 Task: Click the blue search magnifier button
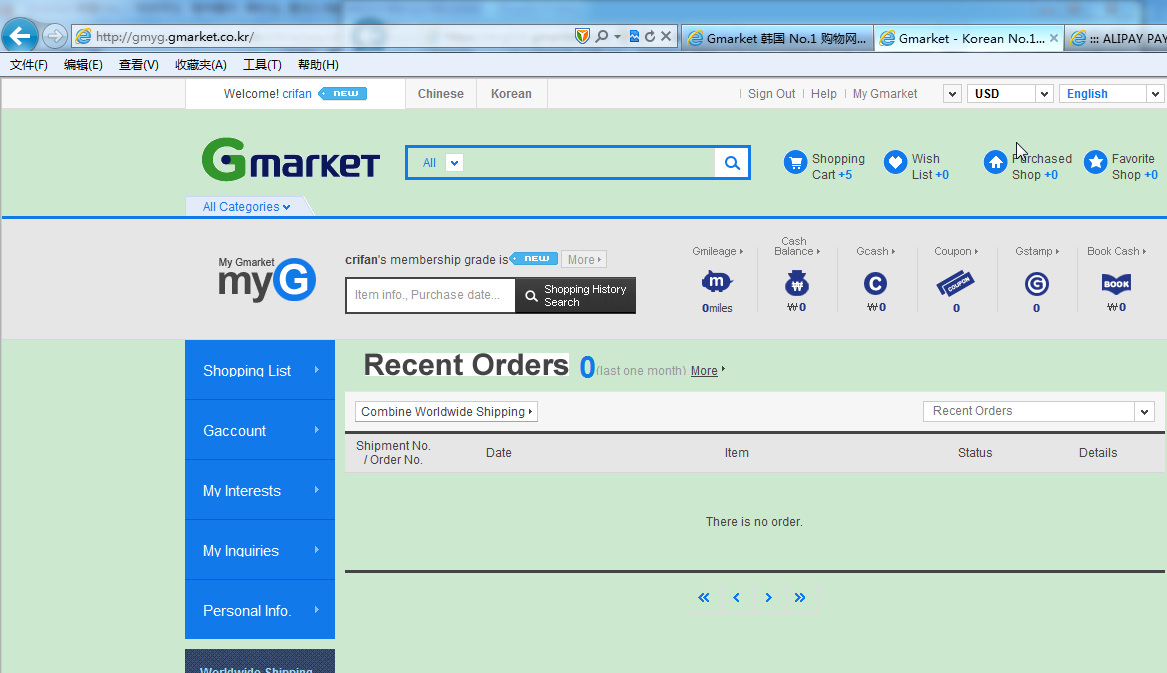[732, 163]
